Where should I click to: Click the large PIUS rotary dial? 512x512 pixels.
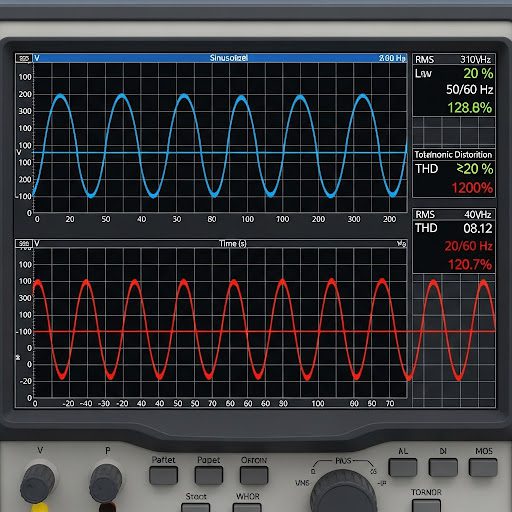pyautogui.click(x=343, y=492)
